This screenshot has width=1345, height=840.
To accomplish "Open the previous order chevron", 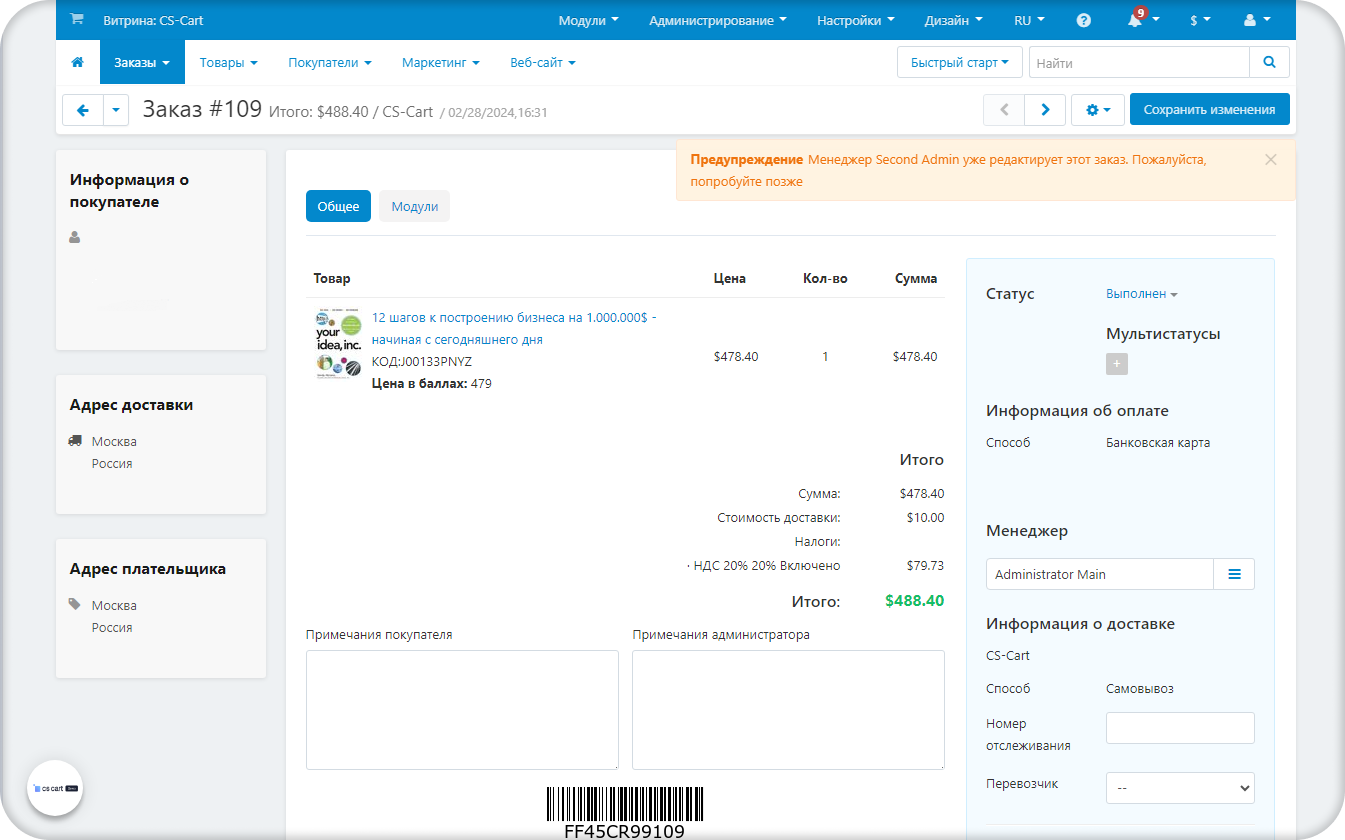I will click(1005, 110).
